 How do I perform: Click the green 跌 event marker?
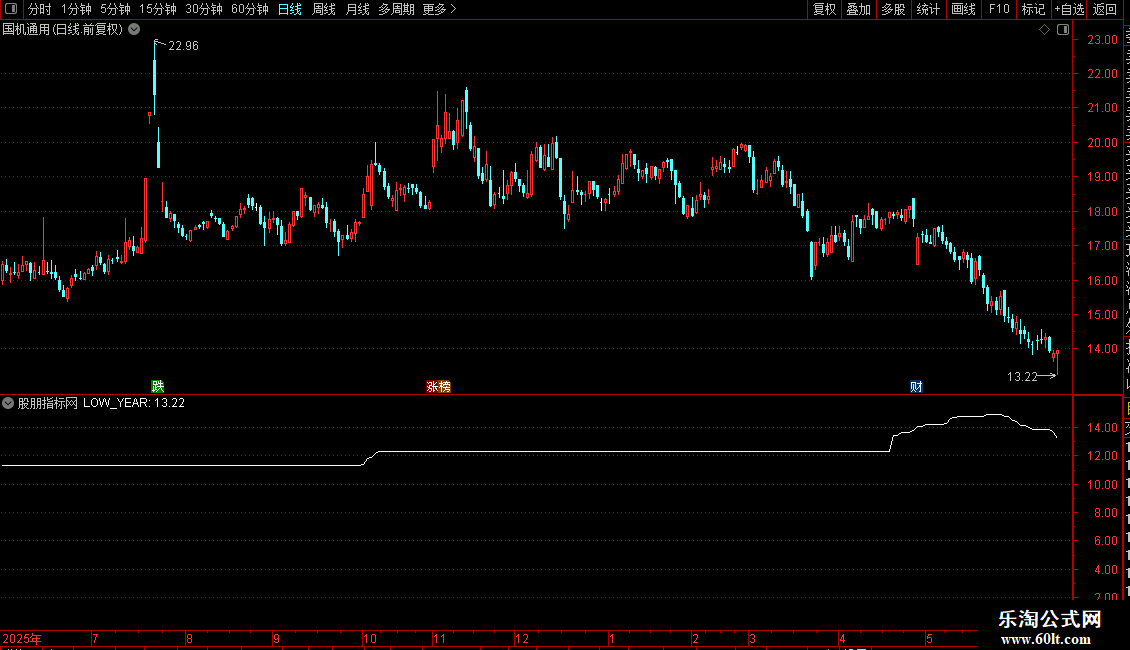(x=158, y=387)
